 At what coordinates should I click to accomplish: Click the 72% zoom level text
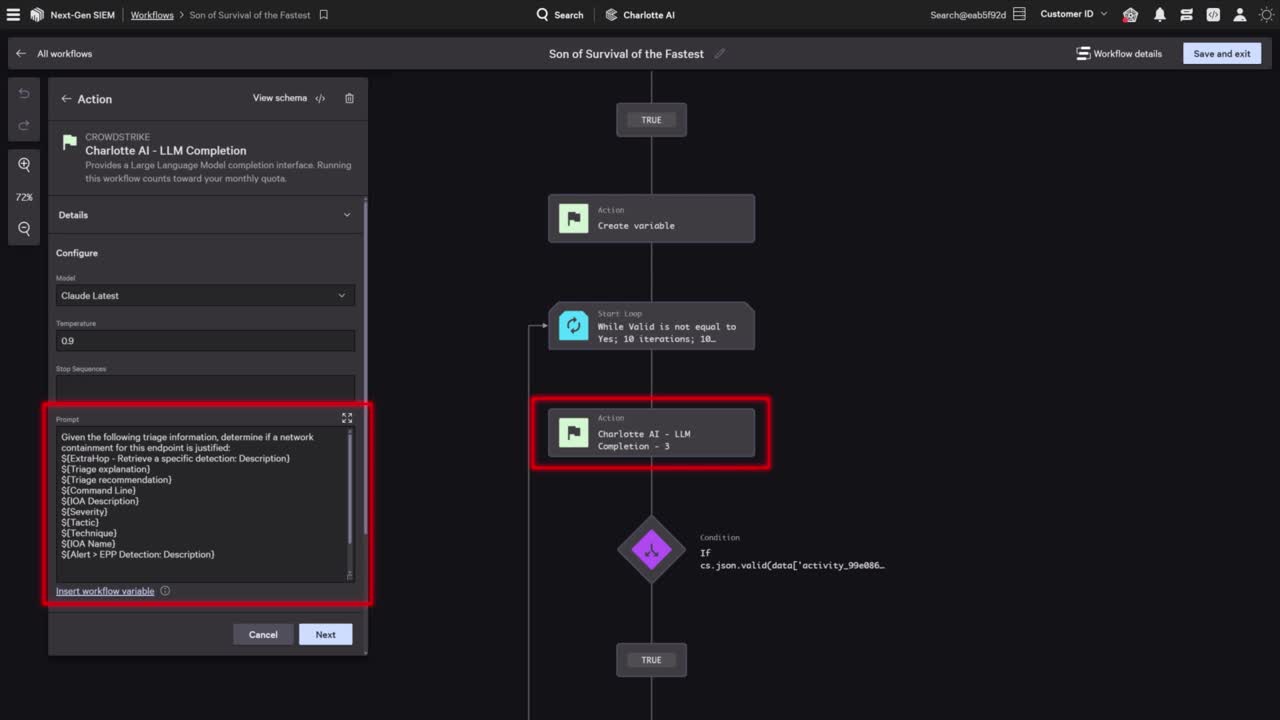pyautogui.click(x=24, y=197)
